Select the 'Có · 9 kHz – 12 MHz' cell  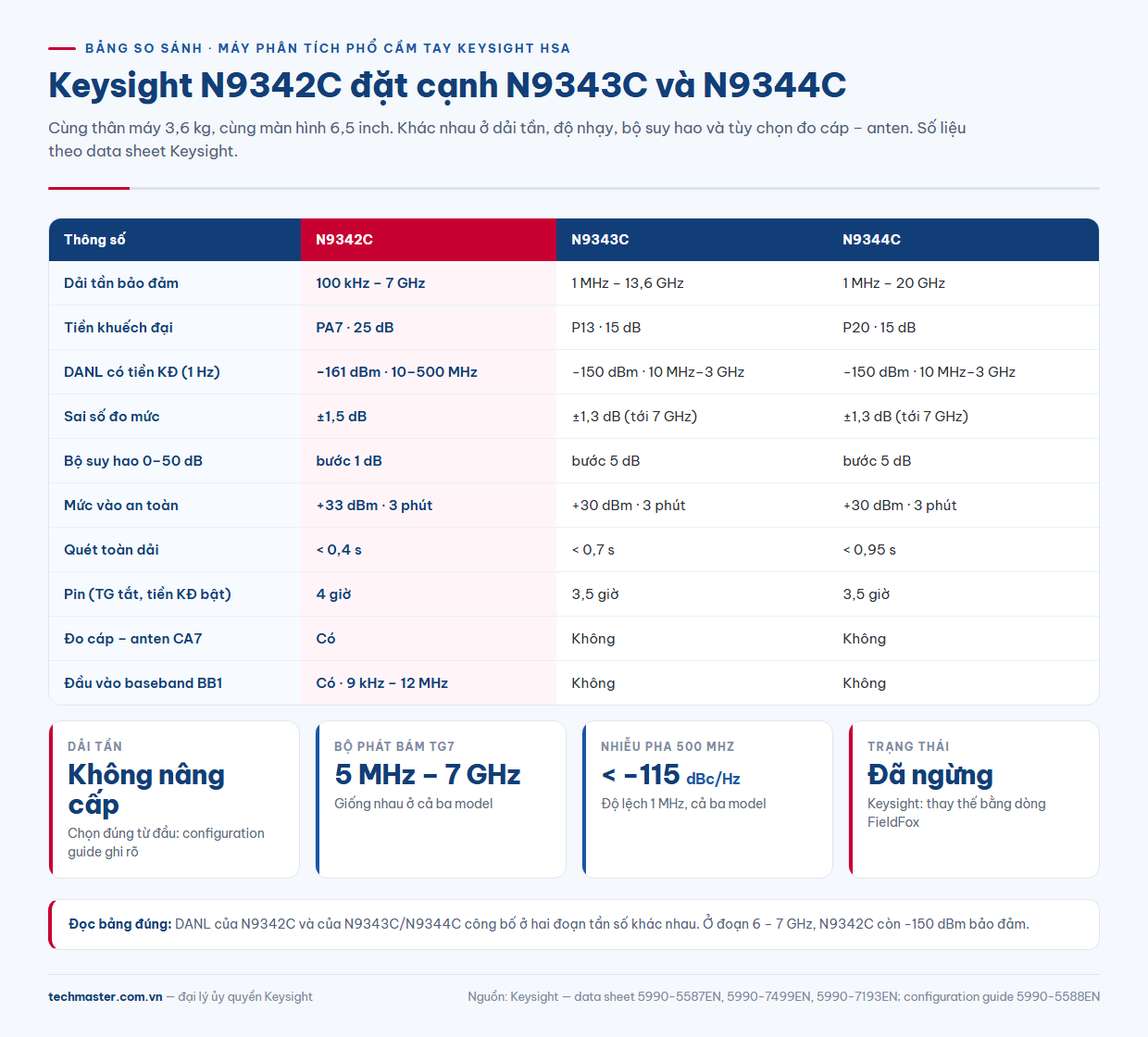pyautogui.click(x=429, y=683)
